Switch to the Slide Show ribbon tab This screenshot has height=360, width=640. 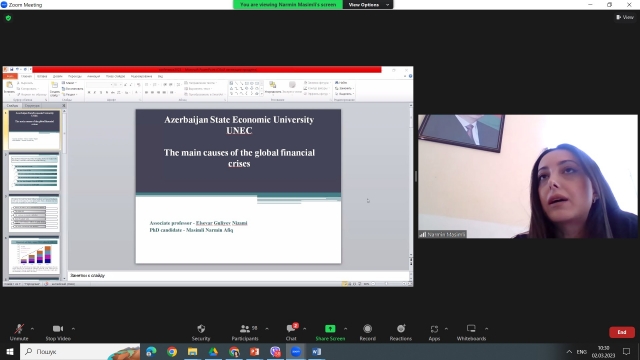click(116, 76)
